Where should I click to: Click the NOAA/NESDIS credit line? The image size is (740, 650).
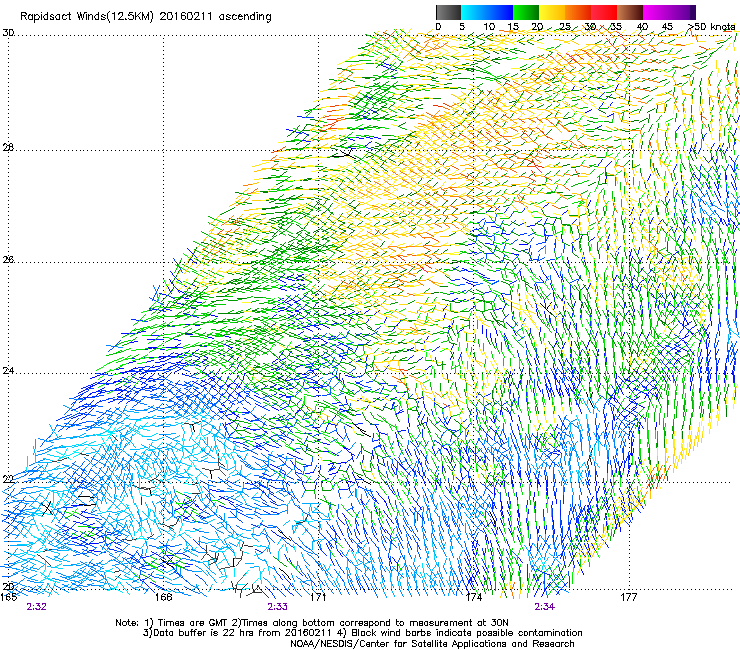point(432,644)
